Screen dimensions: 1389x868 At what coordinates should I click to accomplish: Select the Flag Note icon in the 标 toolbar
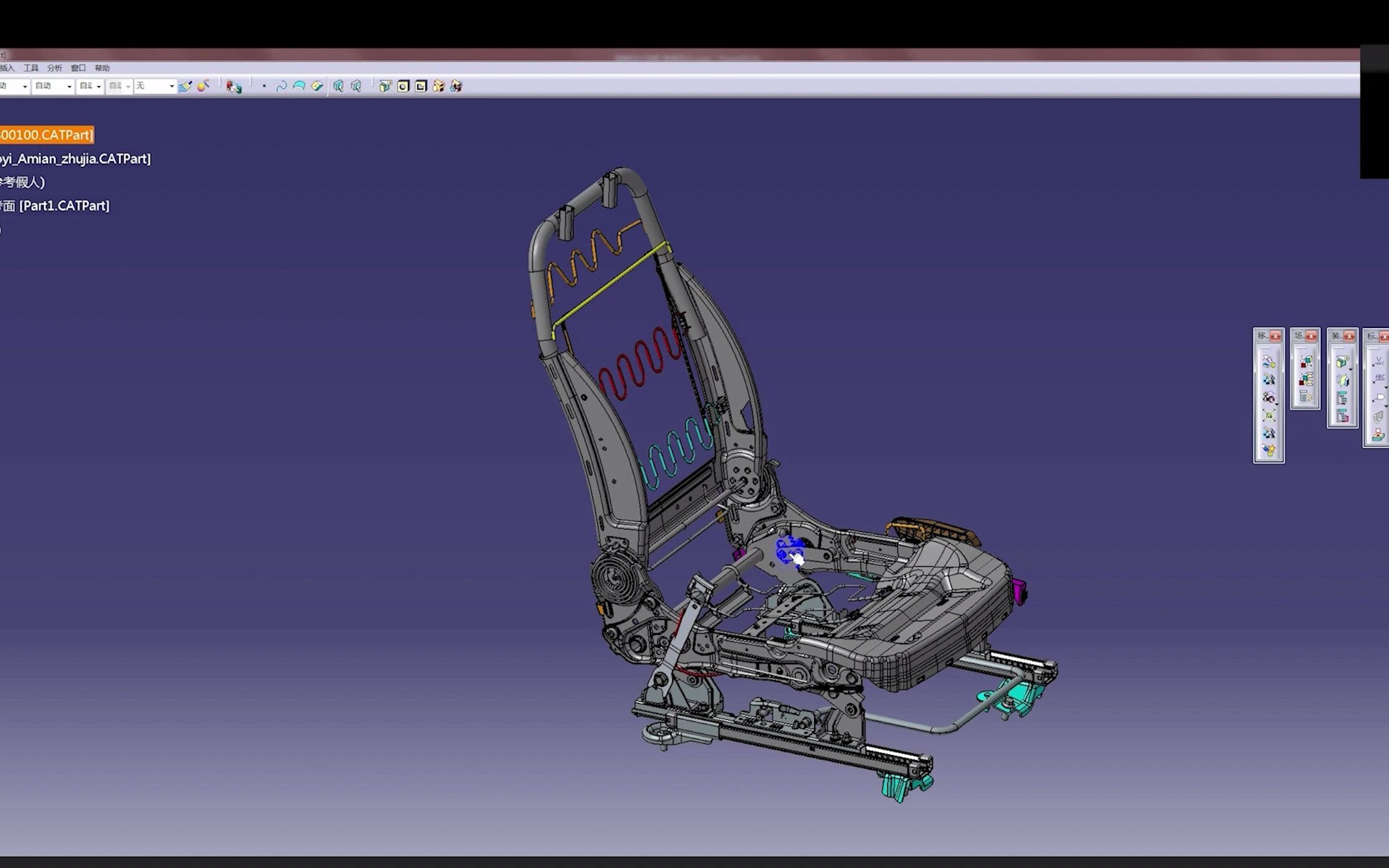point(1378,398)
